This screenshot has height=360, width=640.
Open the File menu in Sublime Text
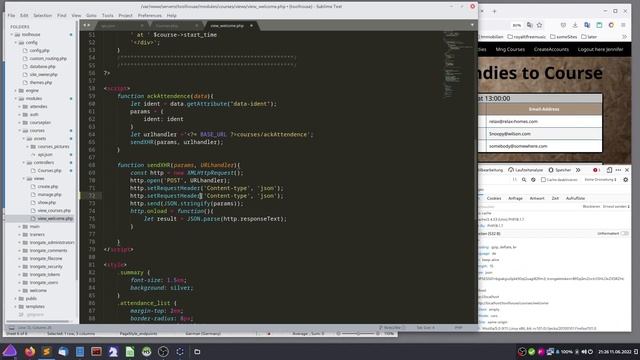click(11, 16)
